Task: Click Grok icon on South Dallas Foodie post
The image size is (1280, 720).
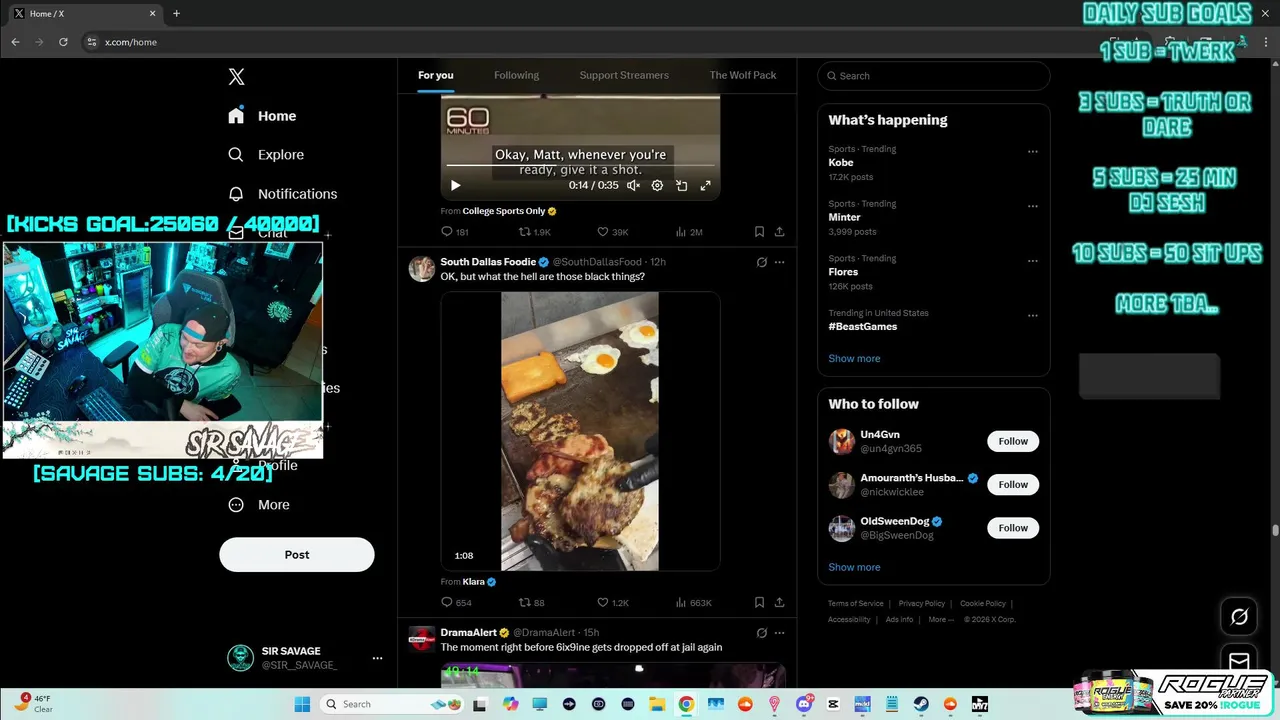Action: [x=761, y=263]
